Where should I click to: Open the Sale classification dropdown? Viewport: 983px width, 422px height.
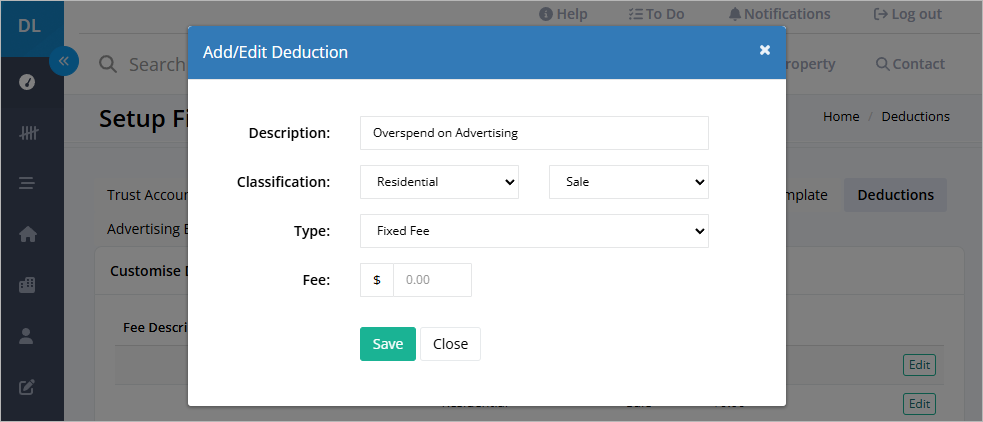point(629,182)
